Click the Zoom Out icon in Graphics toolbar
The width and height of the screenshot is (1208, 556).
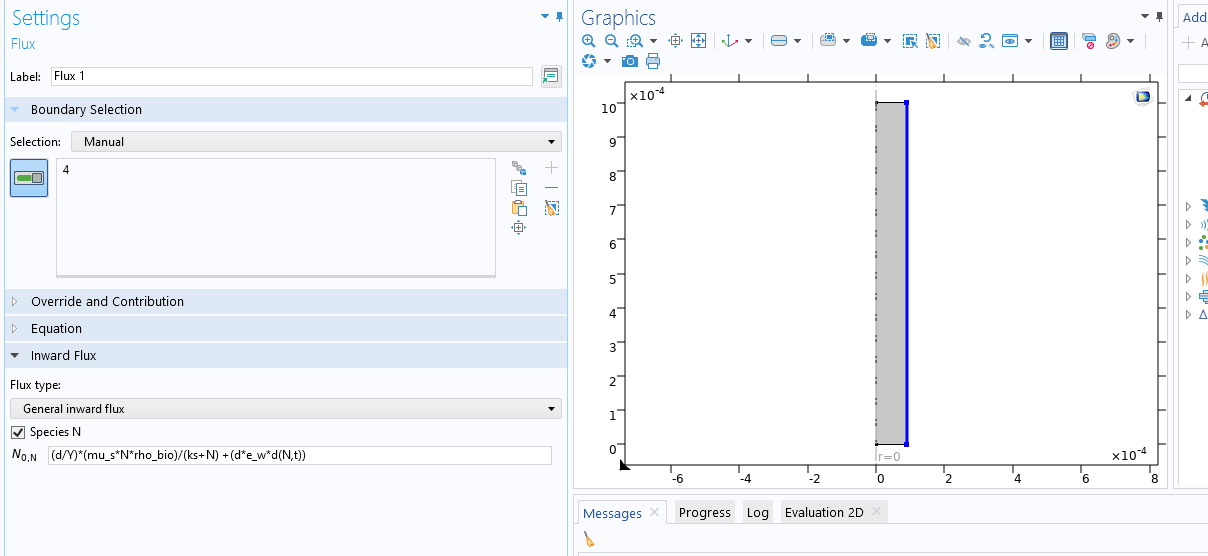pyautogui.click(x=611, y=41)
